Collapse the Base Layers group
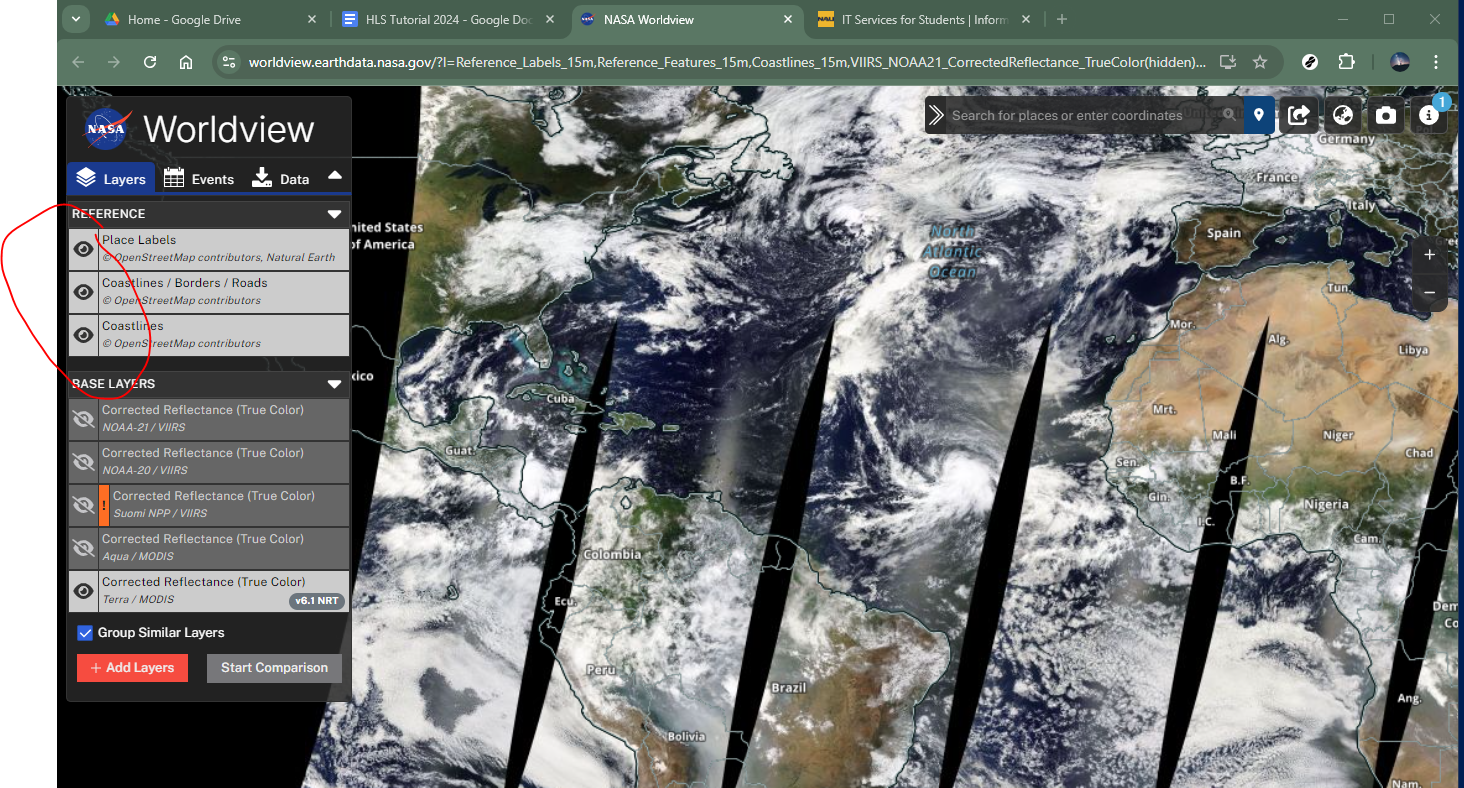Image resolution: width=1464 pixels, height=788 pixels. (334, 384)
